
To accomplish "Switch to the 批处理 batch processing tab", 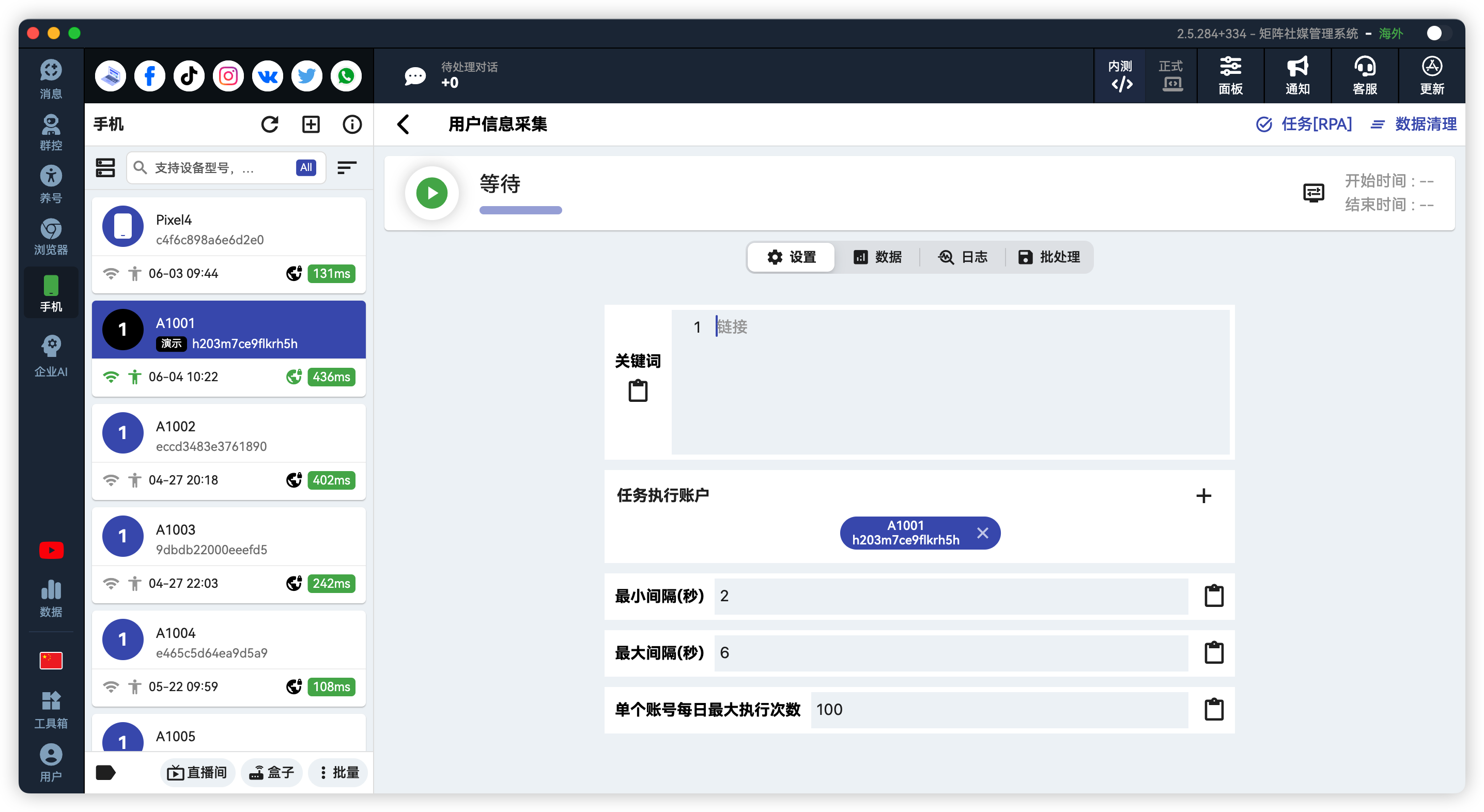I will [x=1049, y=257].
